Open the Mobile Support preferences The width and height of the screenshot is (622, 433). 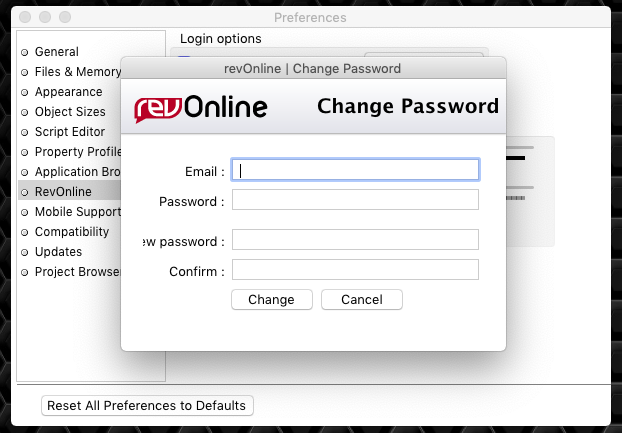[77, 212]
